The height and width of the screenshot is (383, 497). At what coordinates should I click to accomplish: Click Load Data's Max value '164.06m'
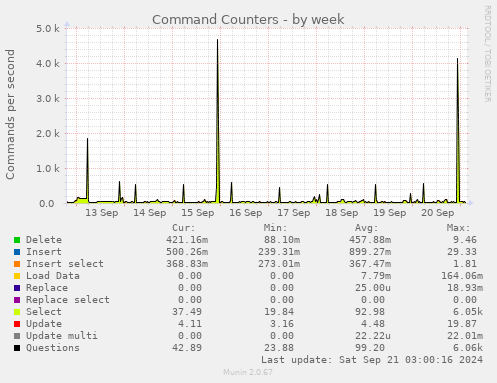coord(462,276)
